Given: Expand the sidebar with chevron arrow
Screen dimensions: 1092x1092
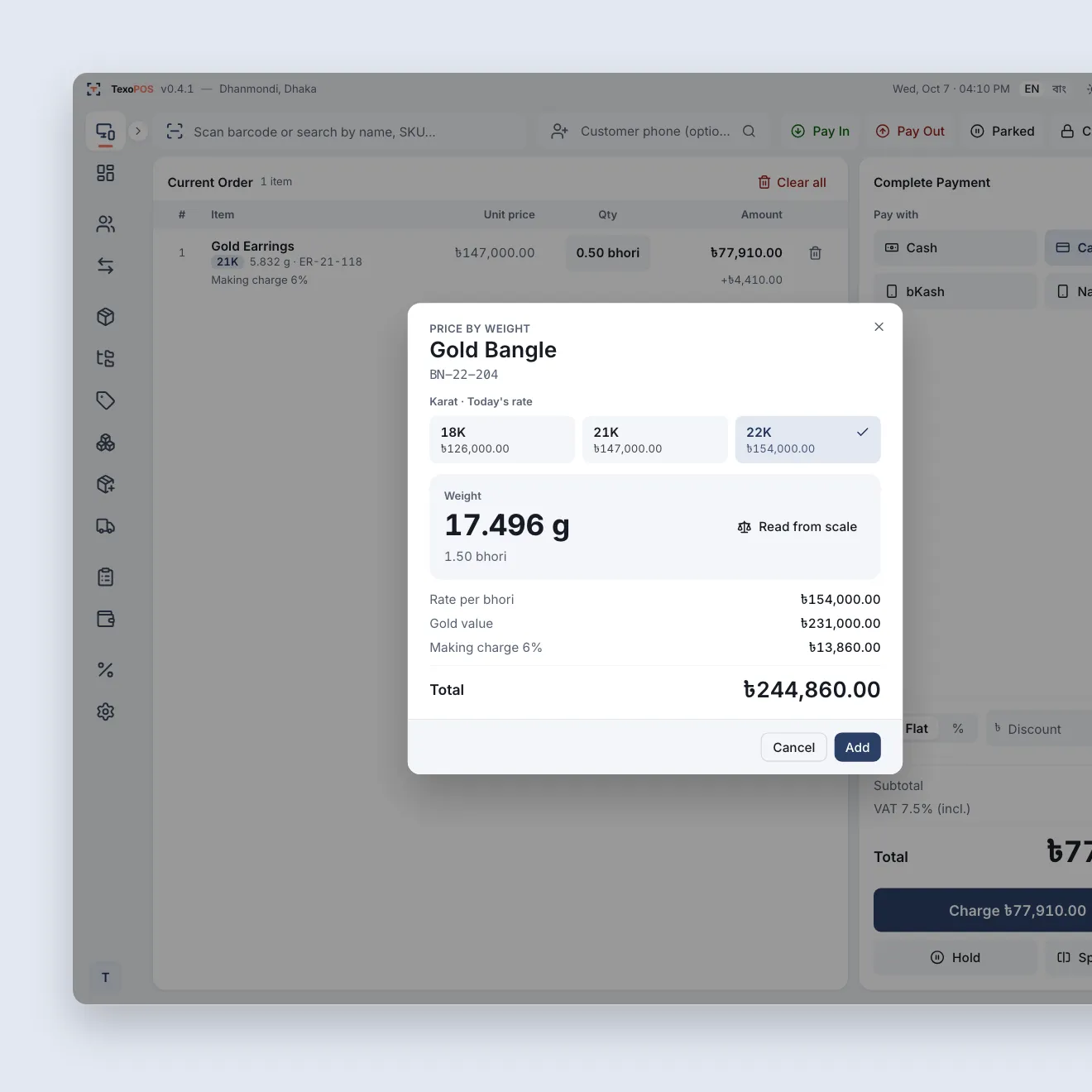Looking at the screenshot, I should (138, 131).
